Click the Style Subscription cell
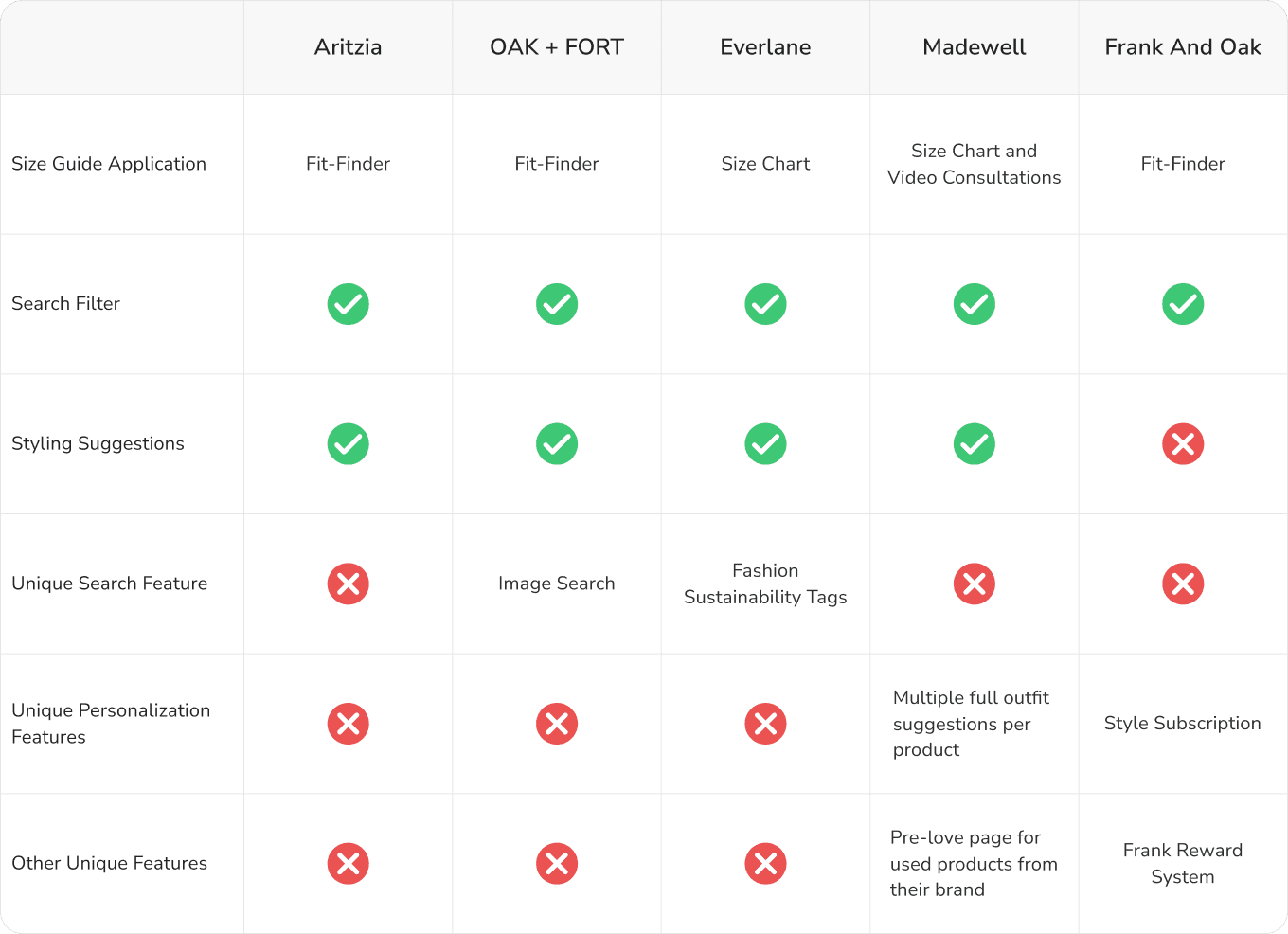The width and height of the screenshot is (1288, 934). [1183, 724]
